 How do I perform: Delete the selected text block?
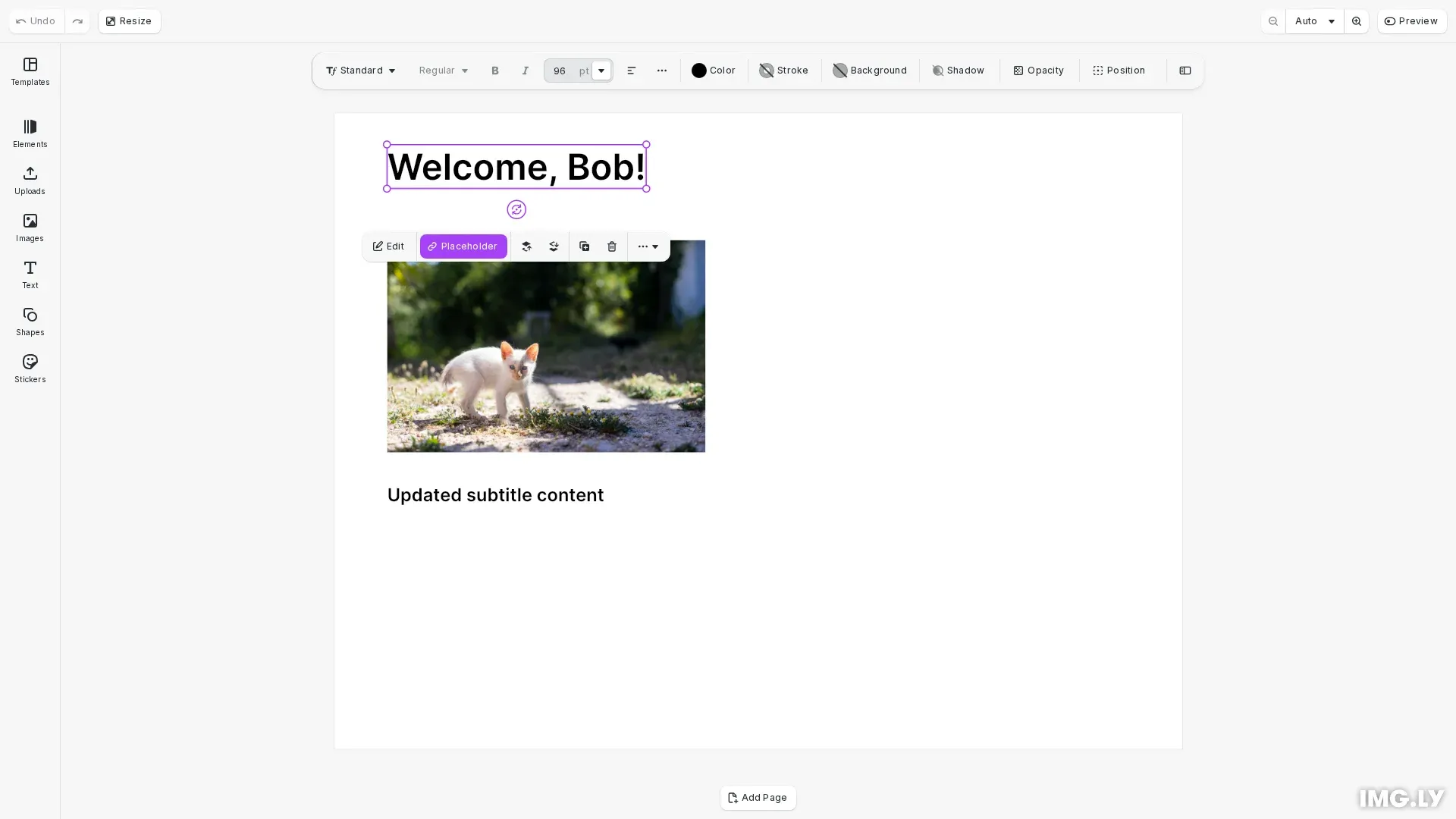click(x=611, y=246)
